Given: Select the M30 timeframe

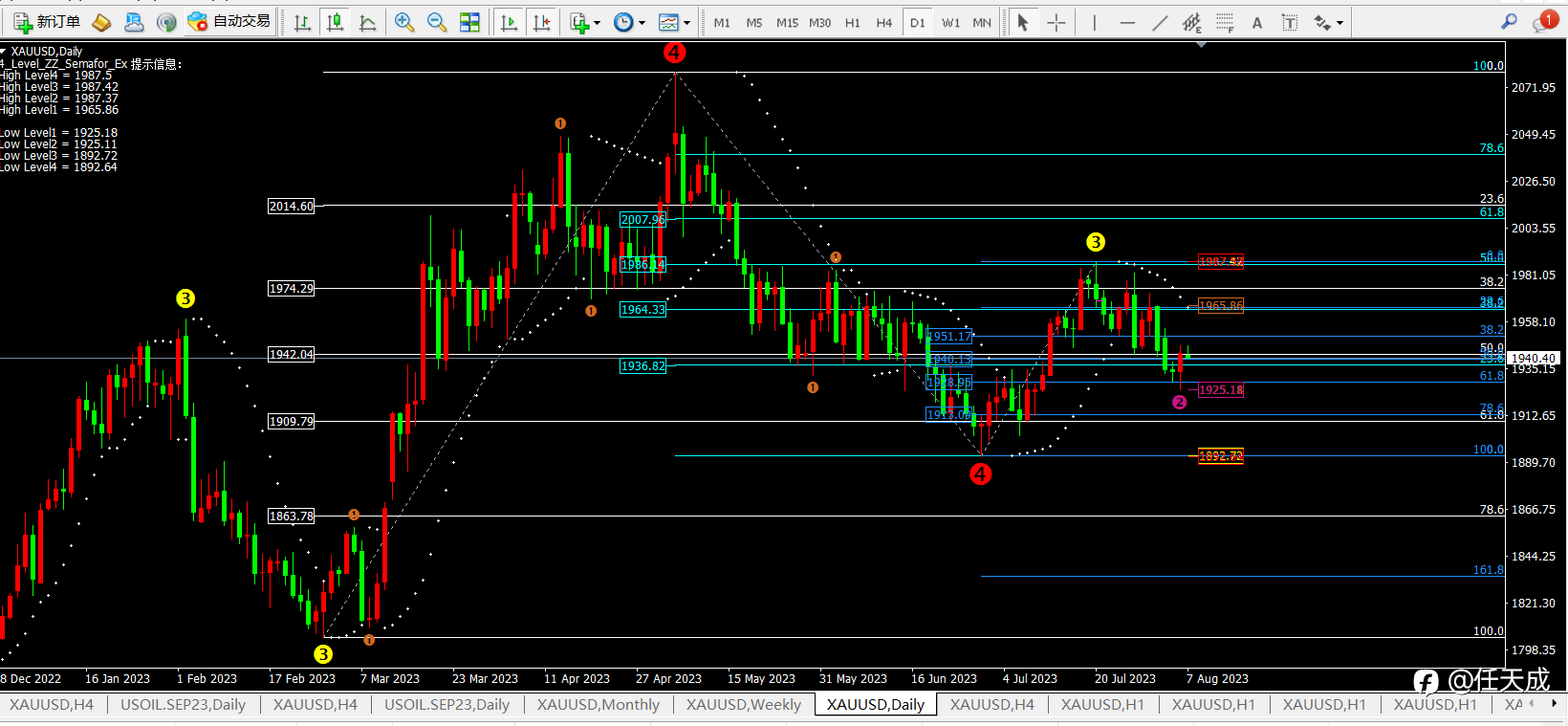Looking at the screenshot, I should (820, 22).
